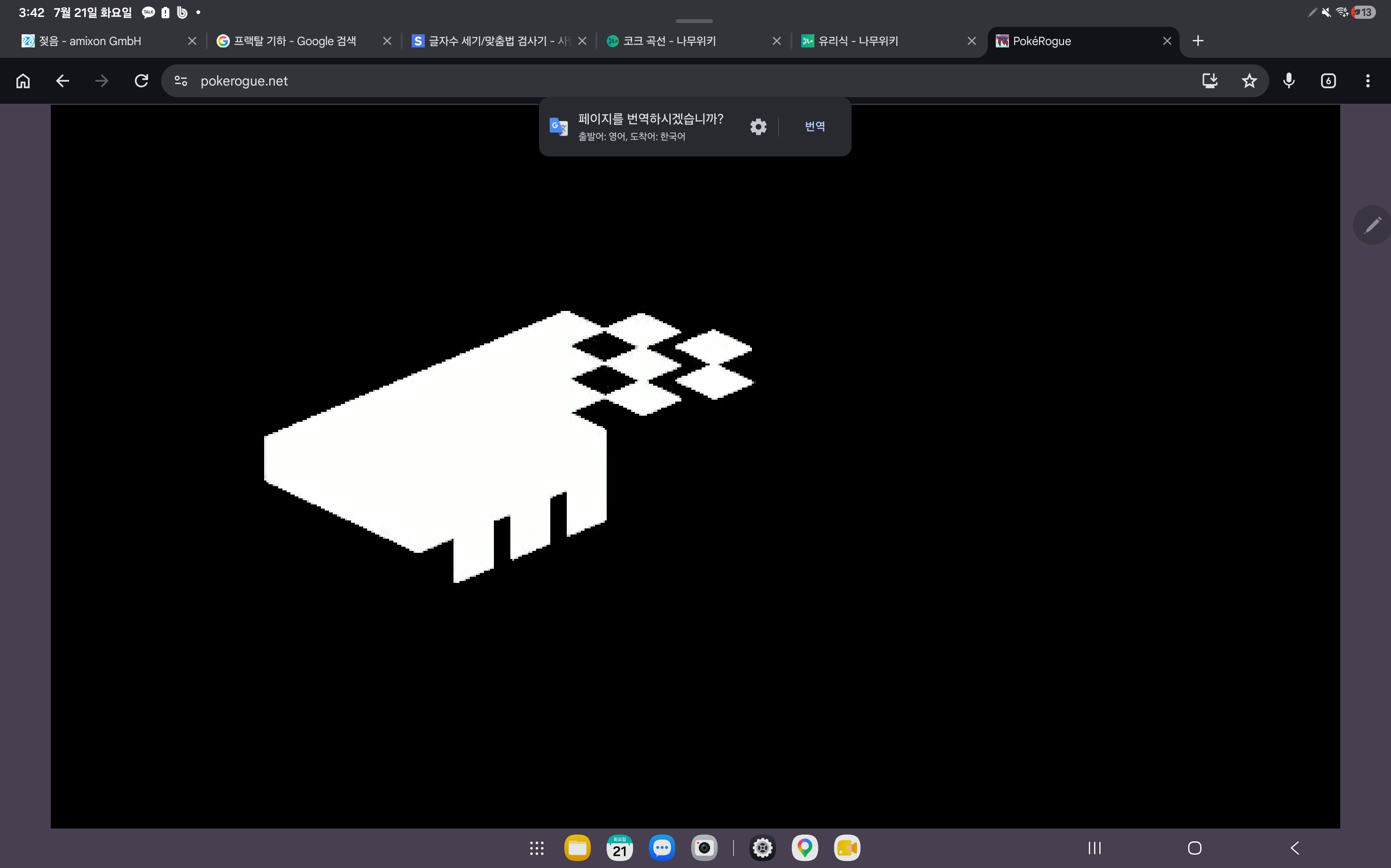Click 출발어: 영어, 도착어: 한국어 text
This screenshot has width=1391, height=868.
[x=632, y=137]
